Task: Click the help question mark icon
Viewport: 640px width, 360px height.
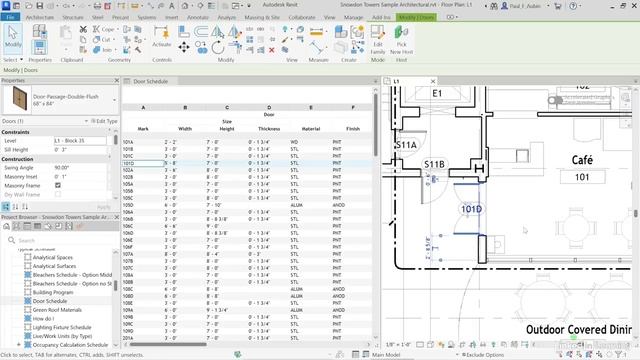Action: (573, 6)
